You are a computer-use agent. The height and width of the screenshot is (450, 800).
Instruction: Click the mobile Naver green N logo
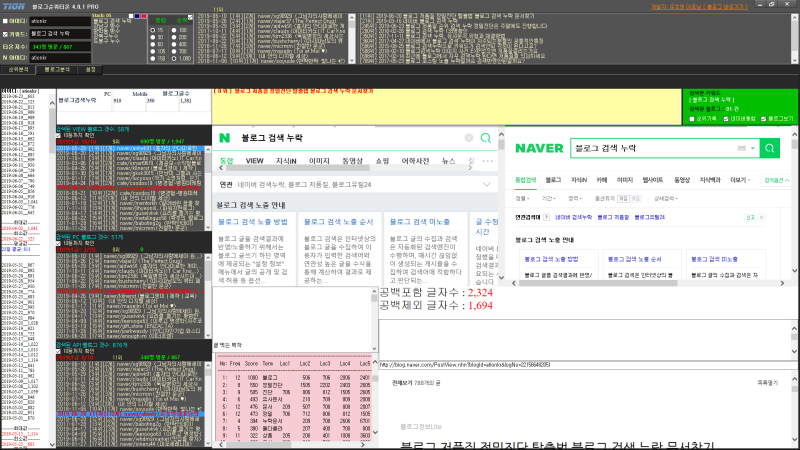click(x=224, y=138)
